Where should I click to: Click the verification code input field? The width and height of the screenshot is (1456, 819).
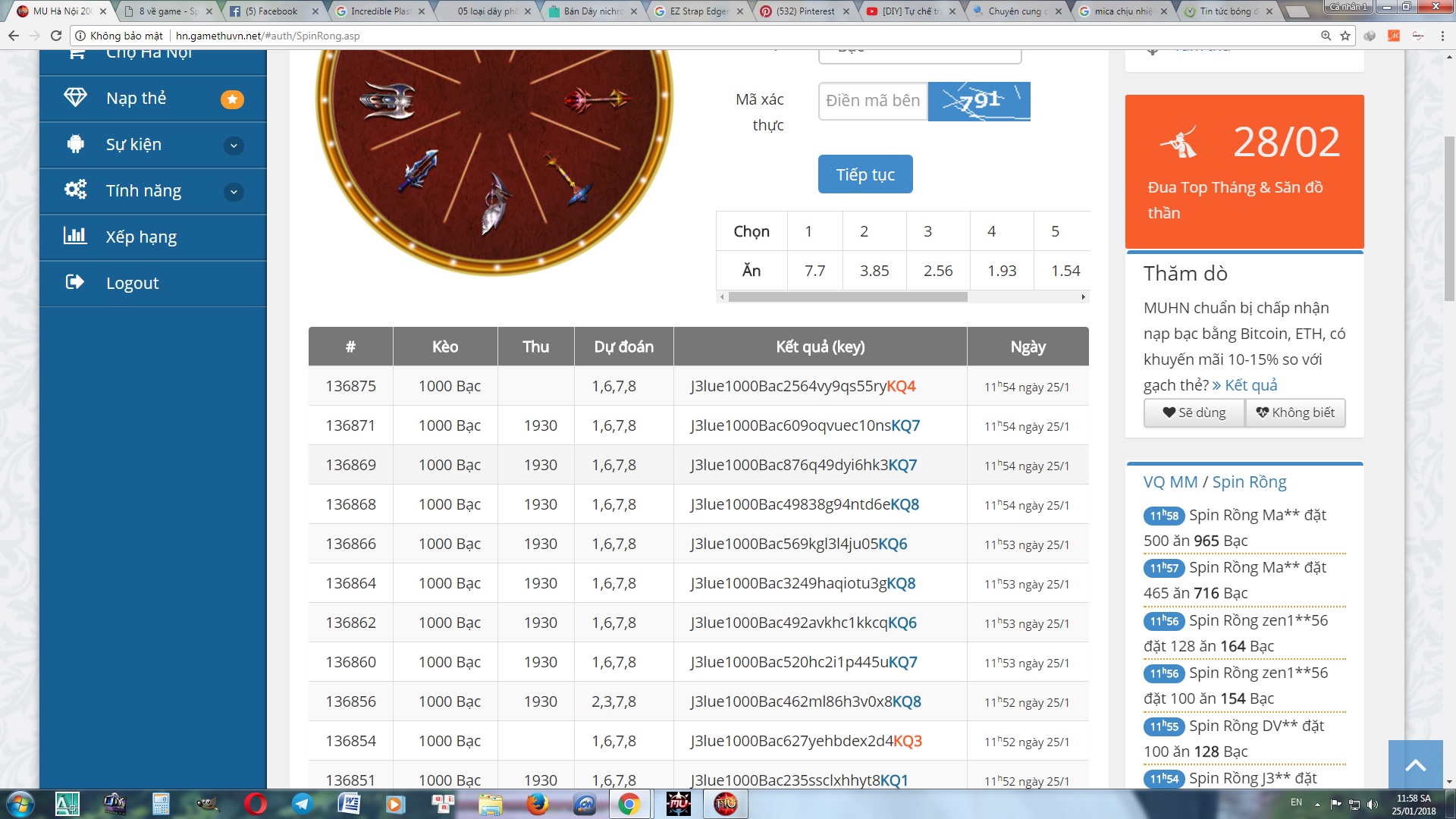coord(873,101)
